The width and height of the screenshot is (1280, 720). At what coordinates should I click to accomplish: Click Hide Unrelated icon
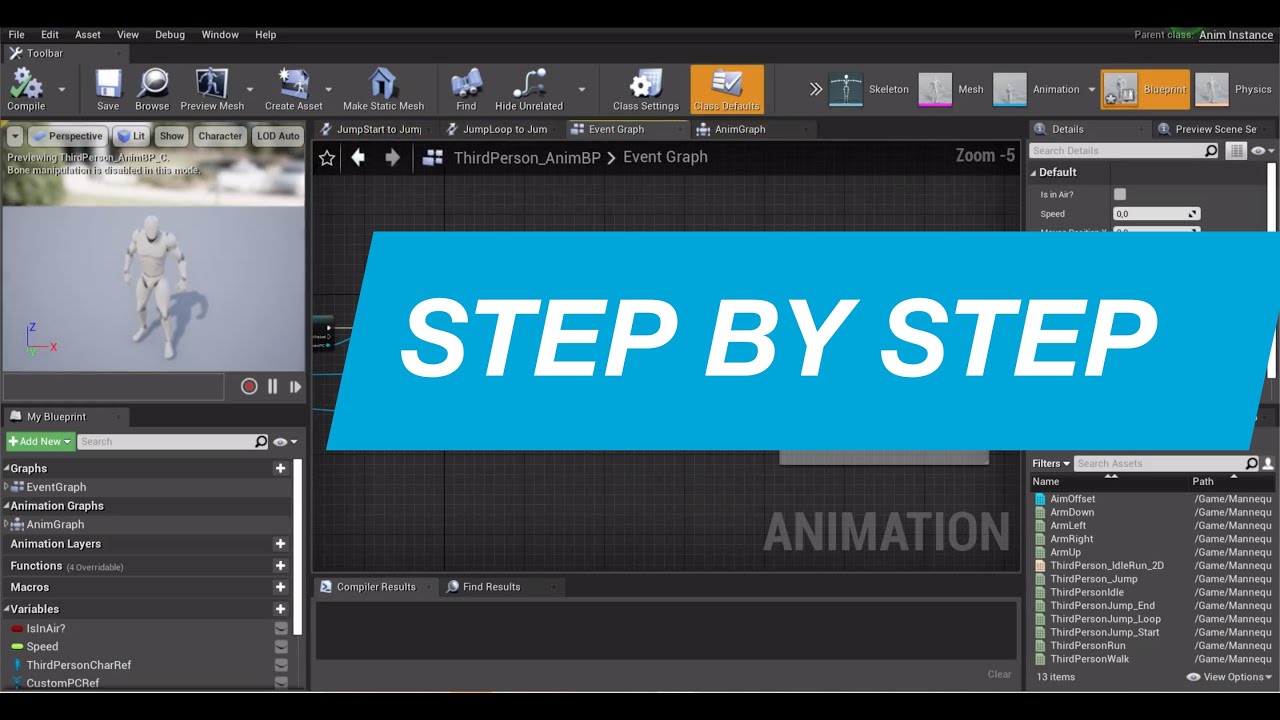(529, 89)
